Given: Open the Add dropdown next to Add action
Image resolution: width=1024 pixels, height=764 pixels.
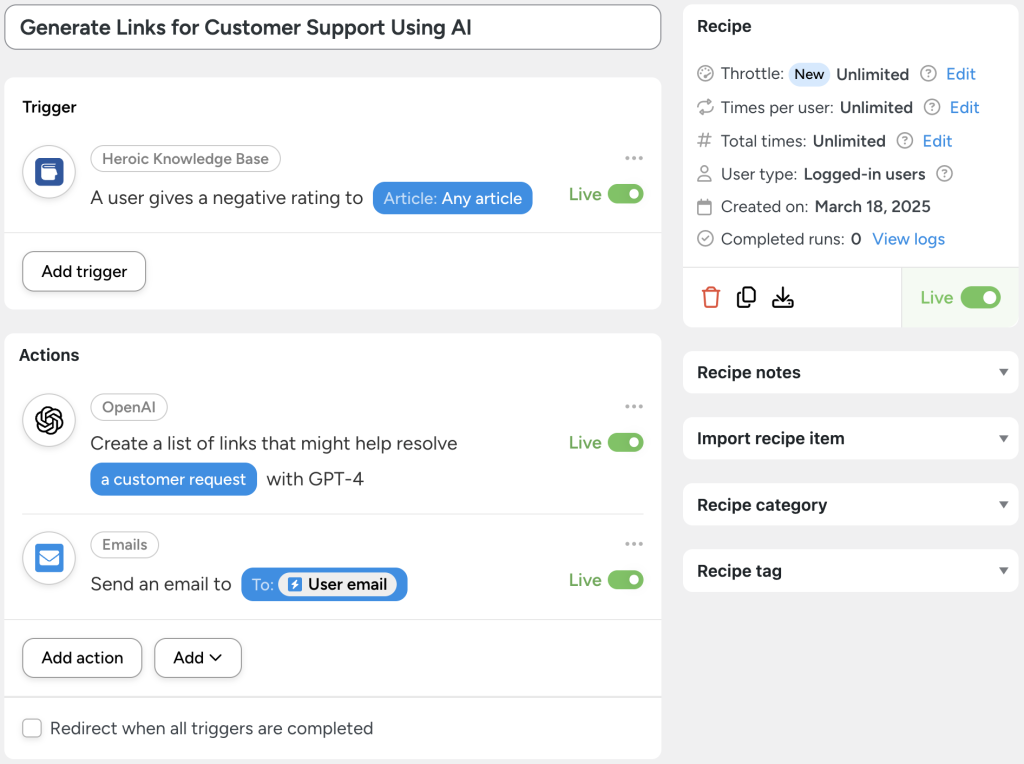Looking at the screenshot, I should tap(197, 658).
